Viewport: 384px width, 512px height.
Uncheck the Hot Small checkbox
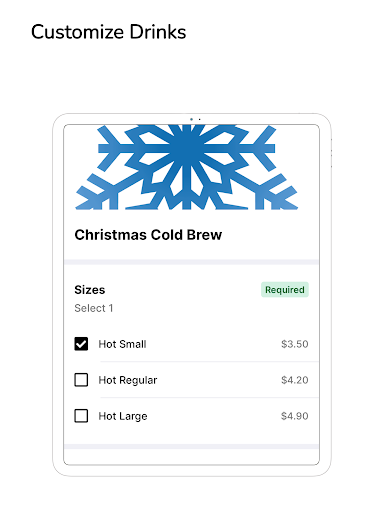(81, 344)
